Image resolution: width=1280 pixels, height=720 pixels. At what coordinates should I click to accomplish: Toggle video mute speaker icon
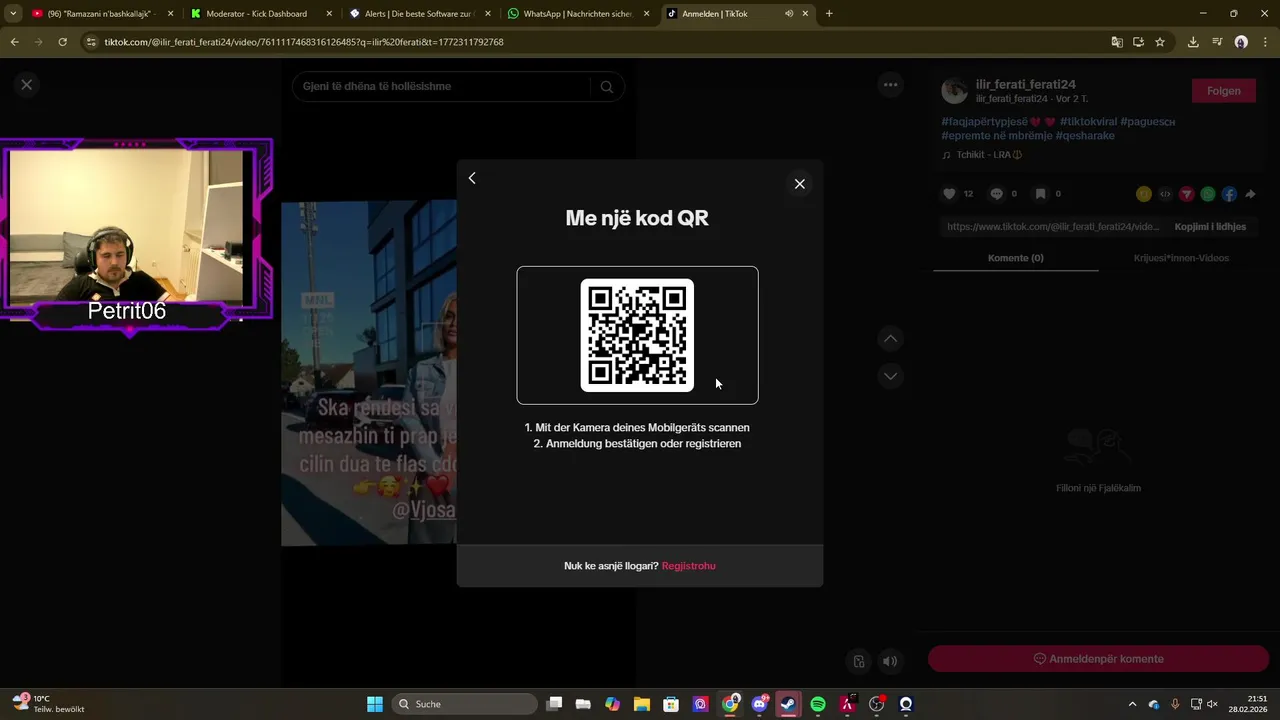[889, 661]
